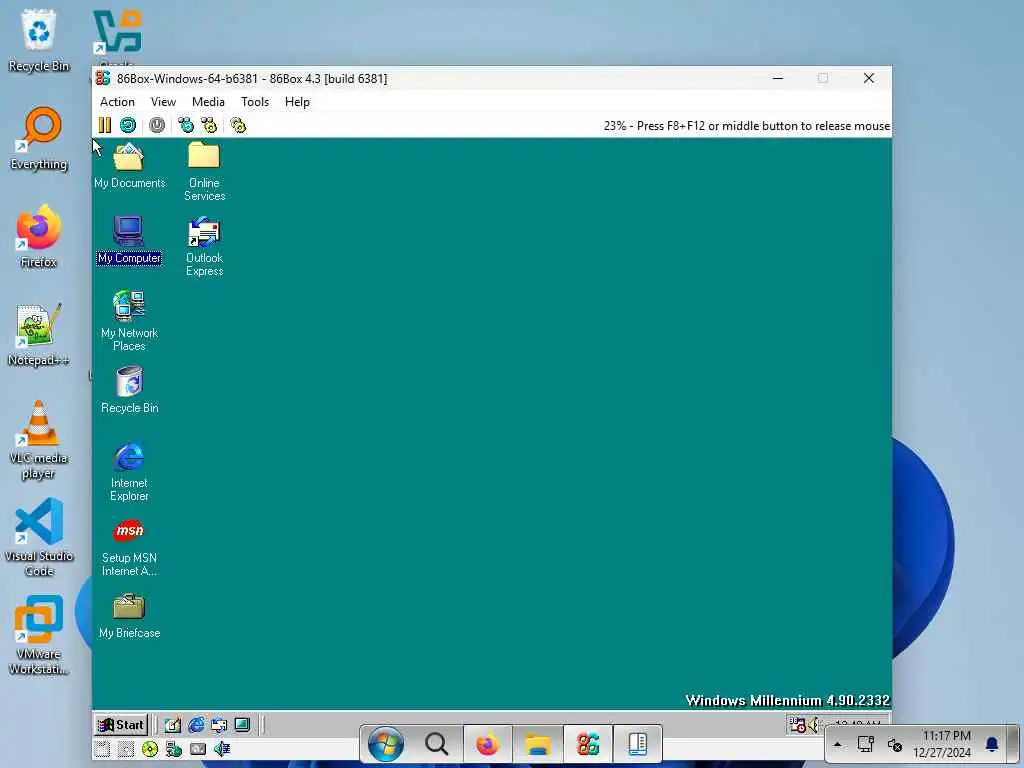The height and width of the screenshot is (768, 1024).
Task: Select Recycle Bin inside the Windows Me desktop
Action: coord(129,390)
